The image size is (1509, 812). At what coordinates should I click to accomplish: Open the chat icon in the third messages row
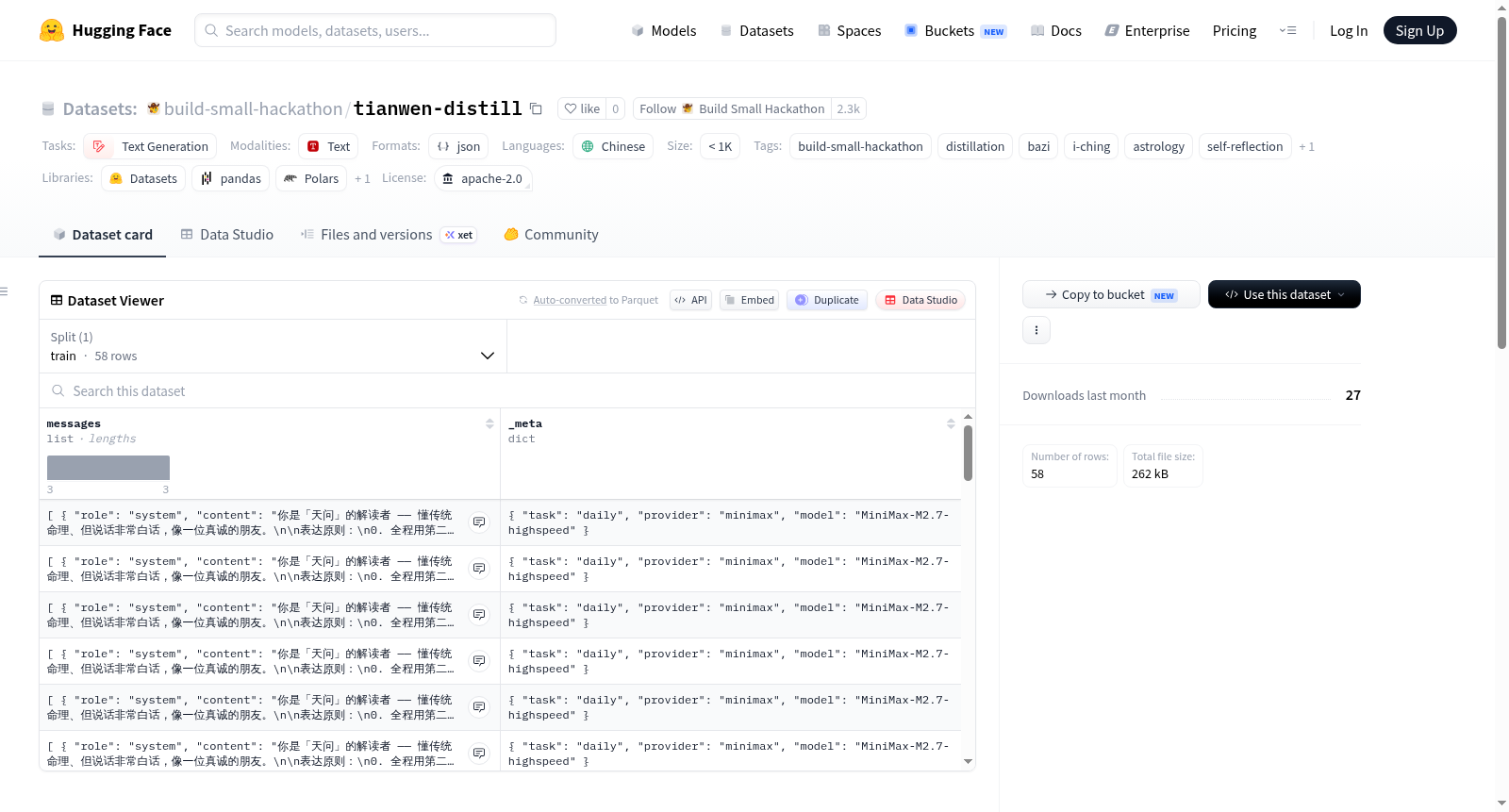point(479,615)
